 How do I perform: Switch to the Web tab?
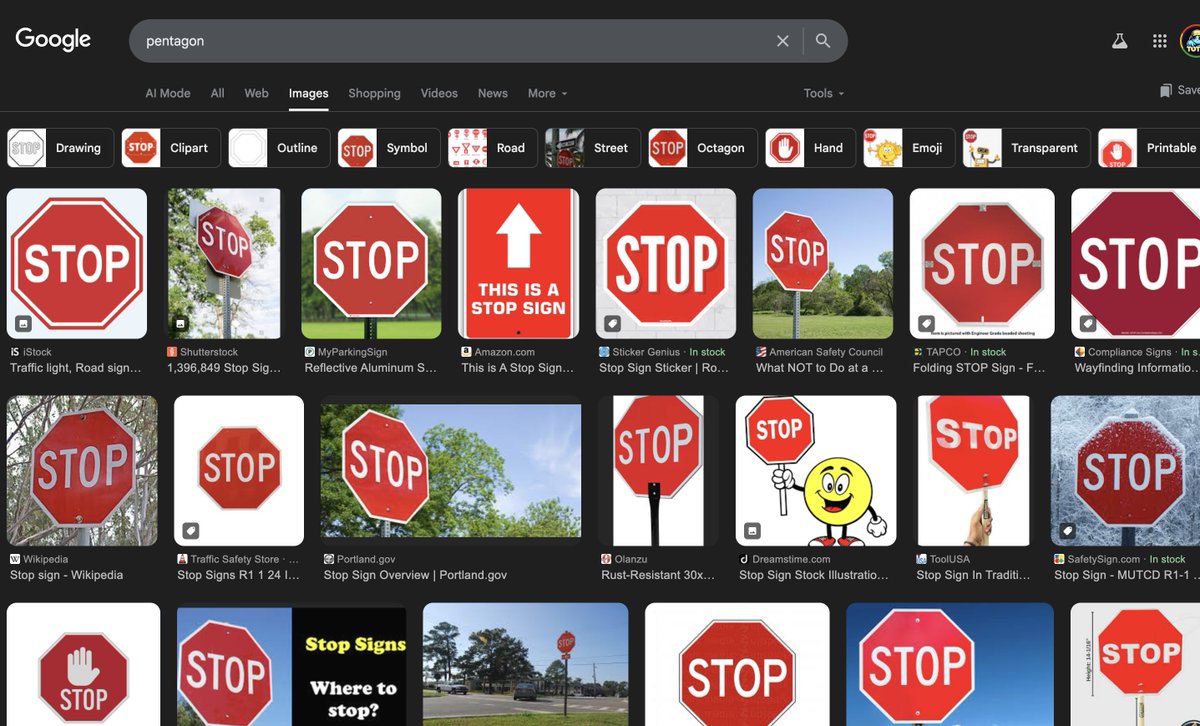click(257, 93)
